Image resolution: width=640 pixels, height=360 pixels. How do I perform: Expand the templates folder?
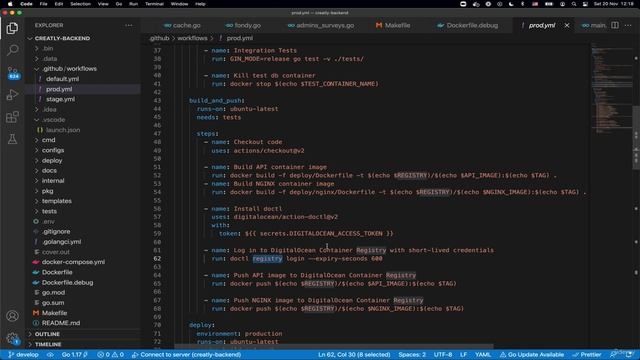pyautogui.click(x=56, y=201)
